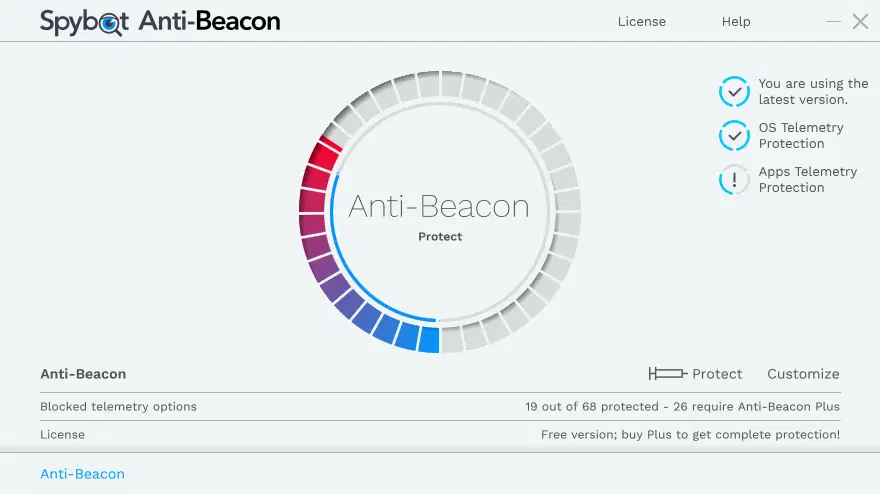This screenshot has width=880, height=494.
Task: Click the latest version checkmark icon
Action: click(734, 92)
